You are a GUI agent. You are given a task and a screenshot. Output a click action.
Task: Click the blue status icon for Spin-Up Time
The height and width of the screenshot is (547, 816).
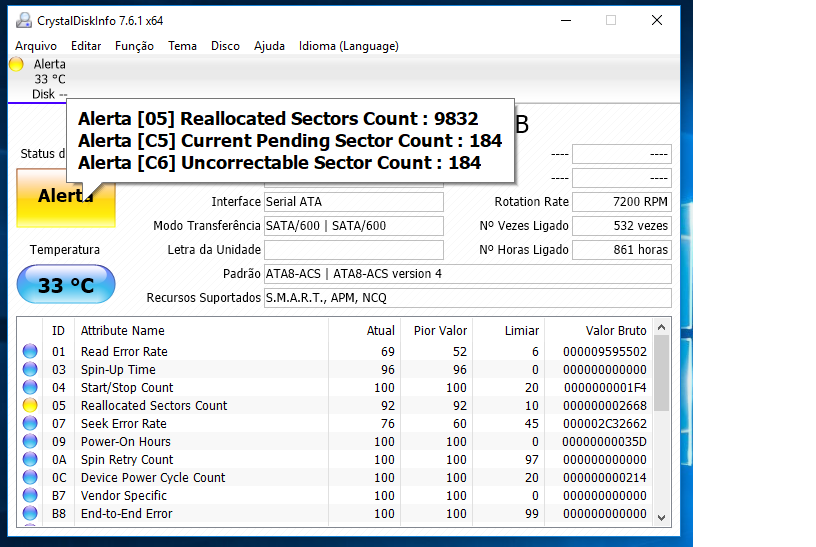[x=30, y=370]
